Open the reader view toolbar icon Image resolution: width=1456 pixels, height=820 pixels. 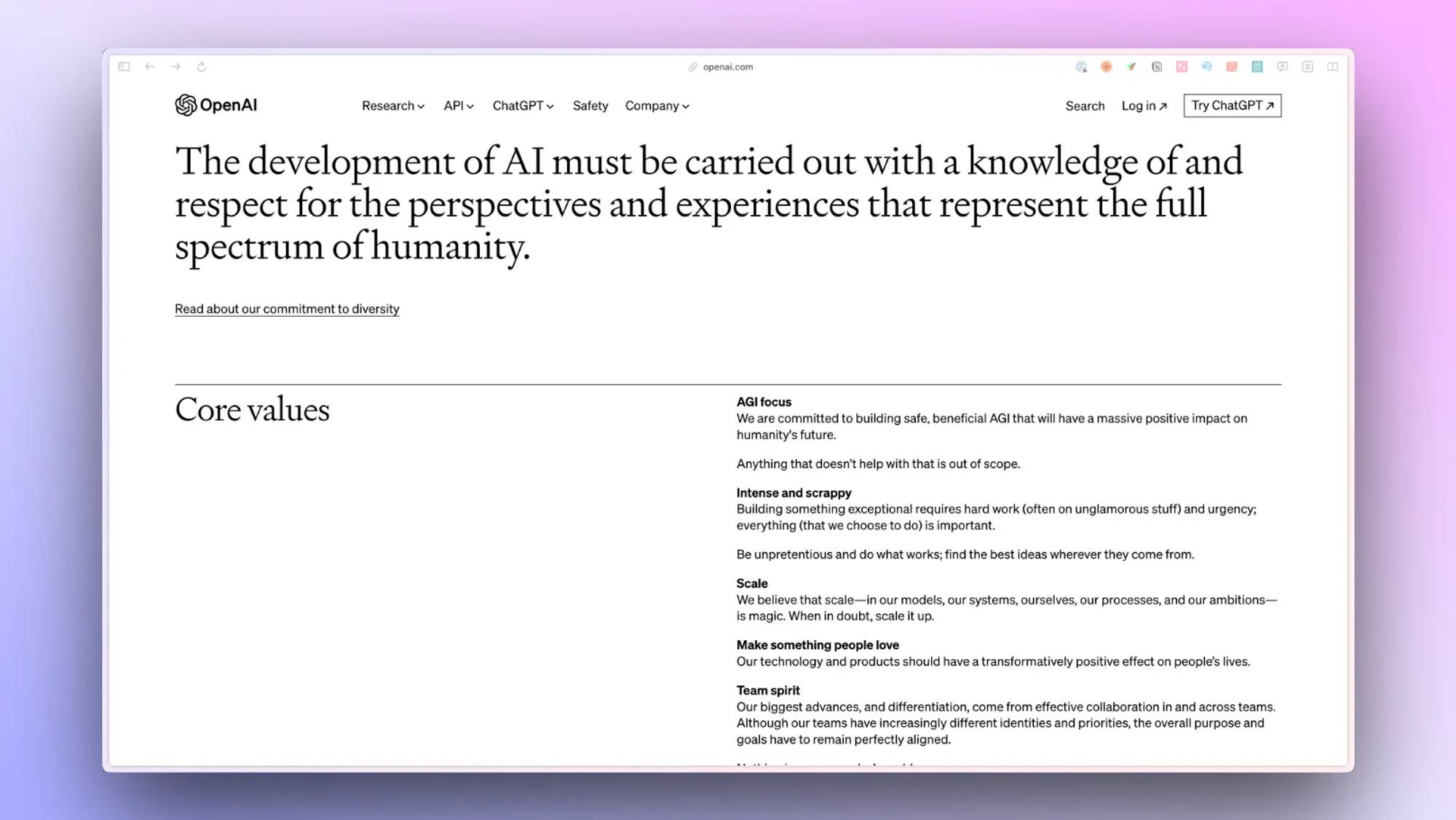point(1307,67)
